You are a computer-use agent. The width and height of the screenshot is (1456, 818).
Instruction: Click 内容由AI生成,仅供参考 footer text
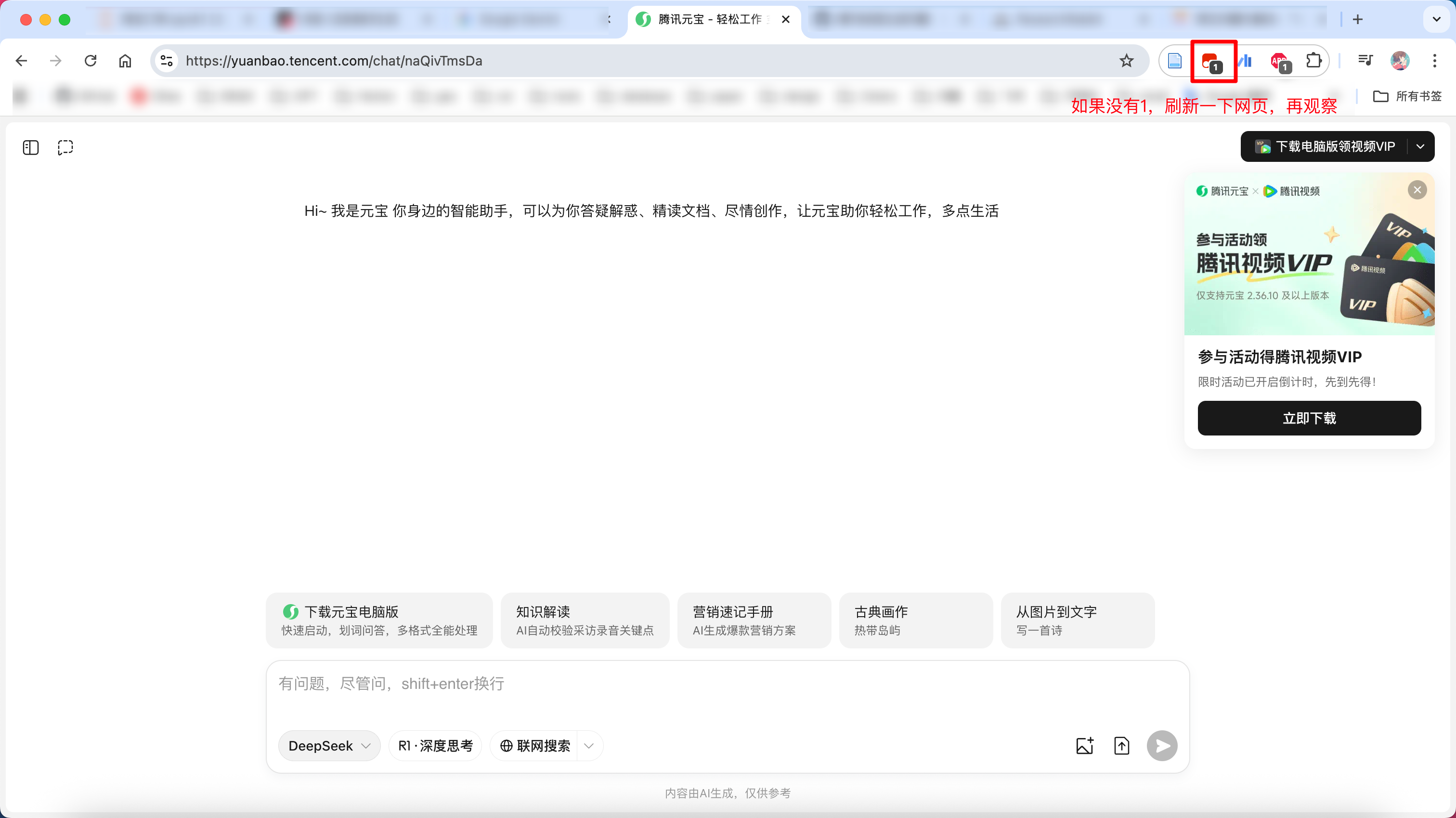pos(728,793)
